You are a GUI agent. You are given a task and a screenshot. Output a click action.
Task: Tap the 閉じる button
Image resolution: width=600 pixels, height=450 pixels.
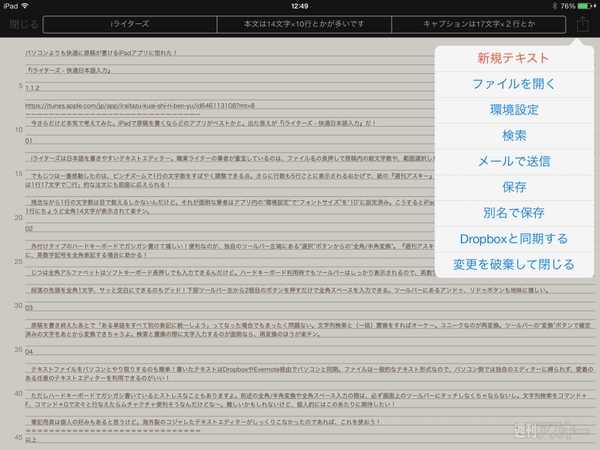point(24,24)
